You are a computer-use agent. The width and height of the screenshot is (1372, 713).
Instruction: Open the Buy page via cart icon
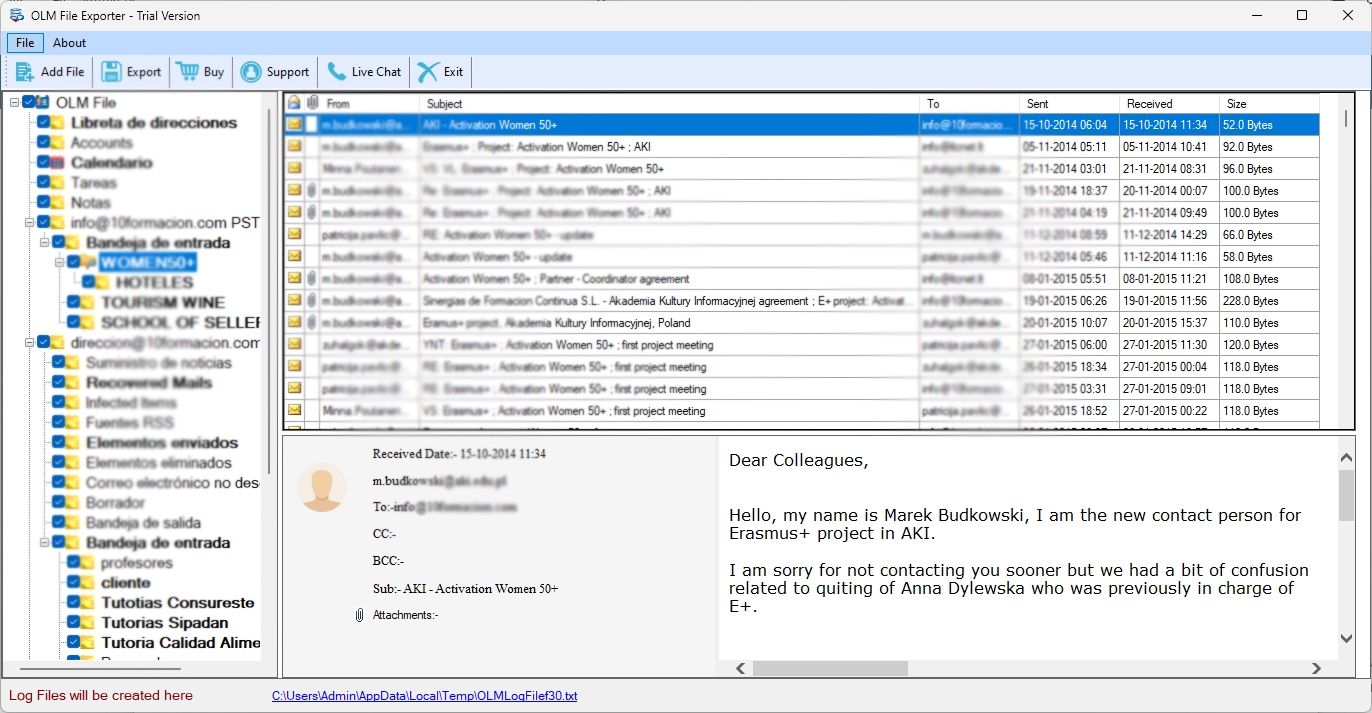pos(186,71)
